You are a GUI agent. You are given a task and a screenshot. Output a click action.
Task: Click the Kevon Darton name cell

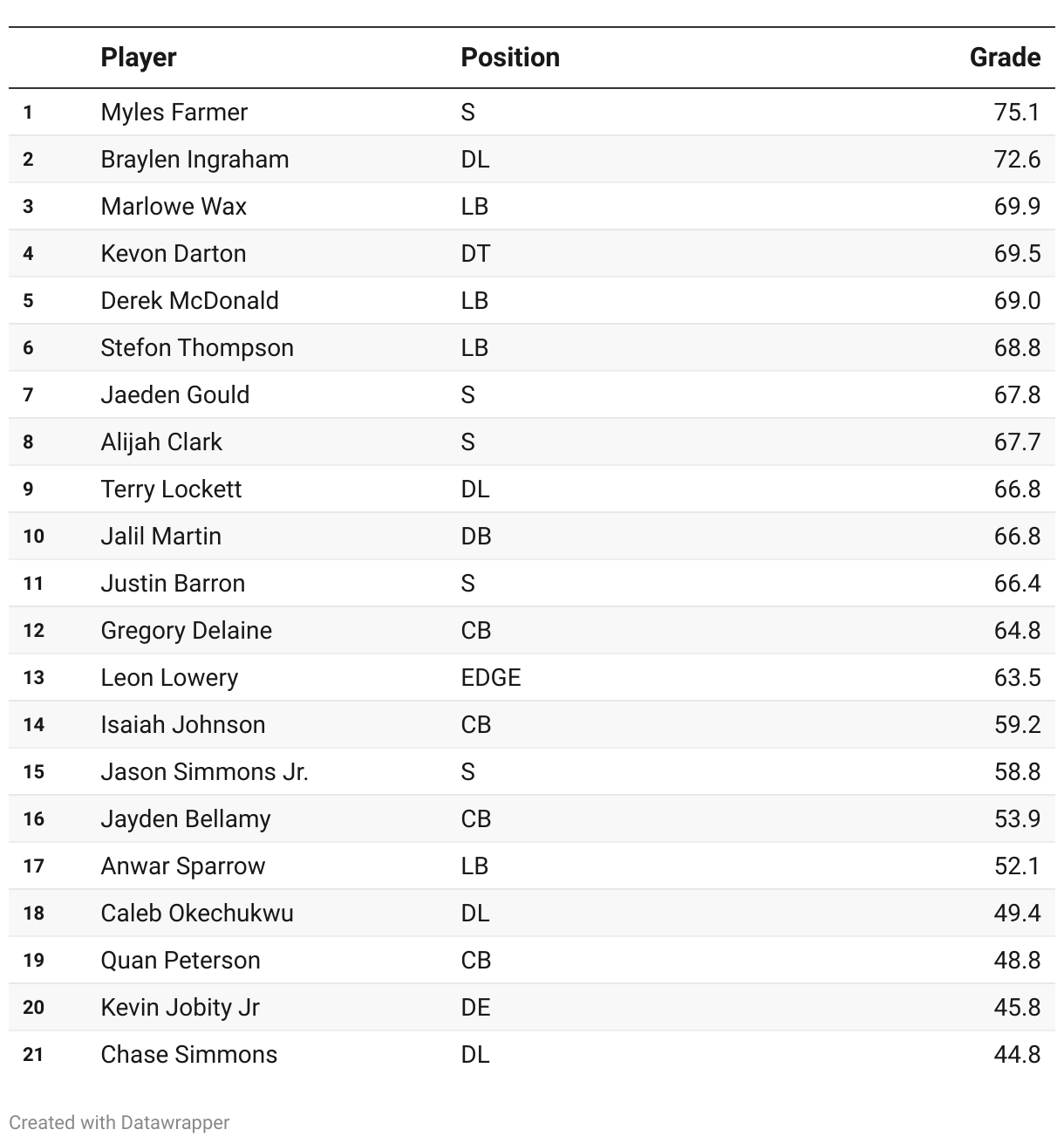pos(174,253)
